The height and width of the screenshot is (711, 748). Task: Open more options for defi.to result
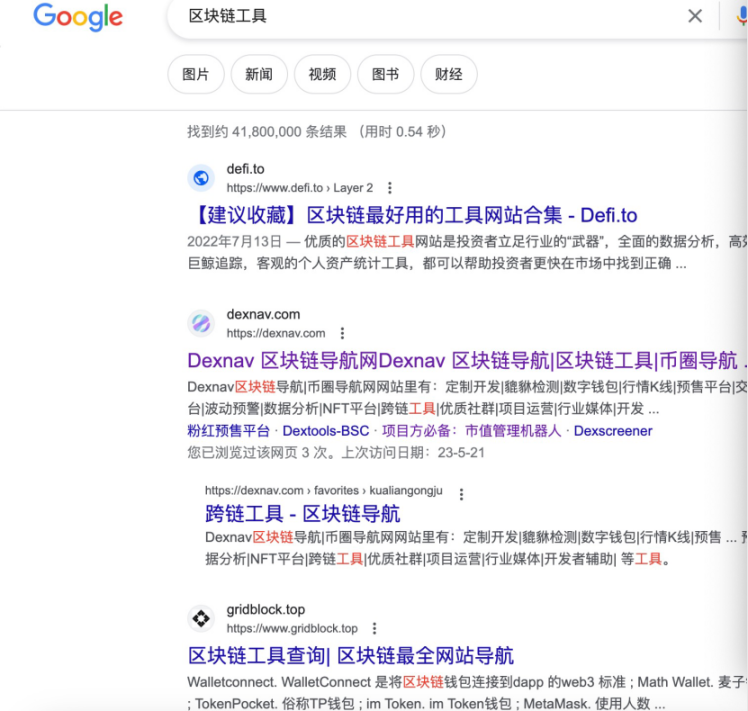tap(390, 188)
